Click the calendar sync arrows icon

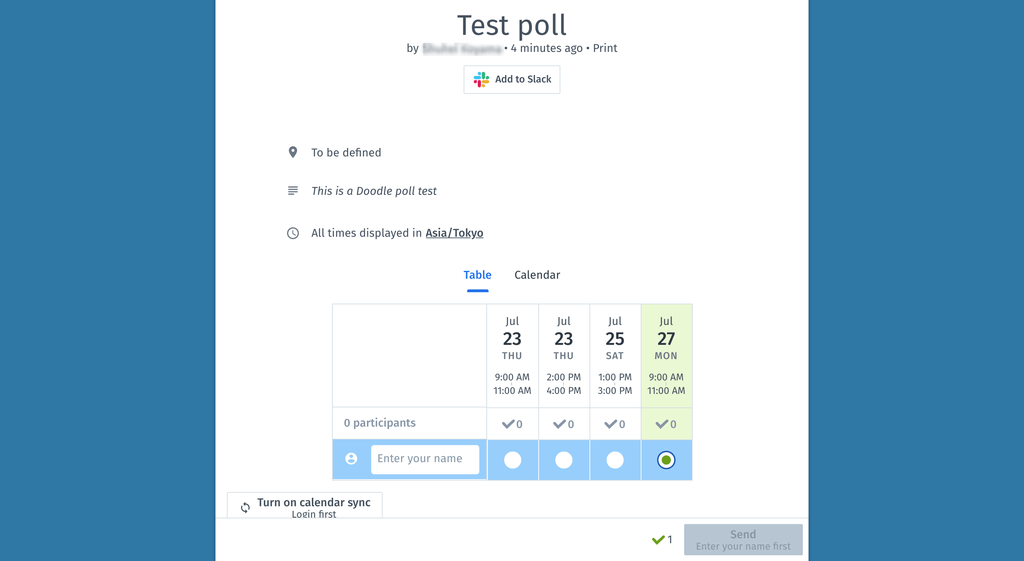tap(245, 507)
